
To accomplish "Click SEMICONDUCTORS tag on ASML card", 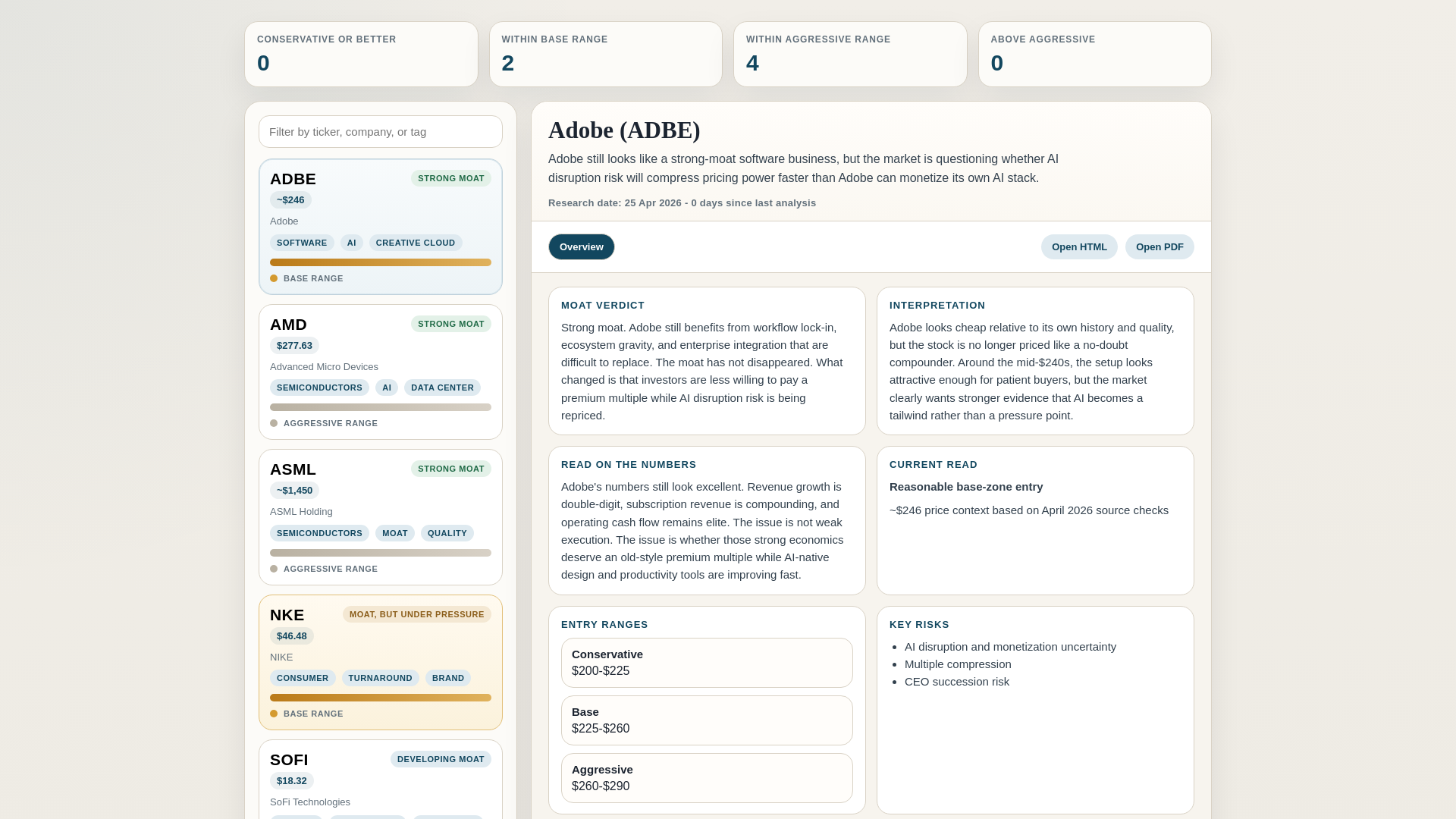I will click(x=319, y=533).
